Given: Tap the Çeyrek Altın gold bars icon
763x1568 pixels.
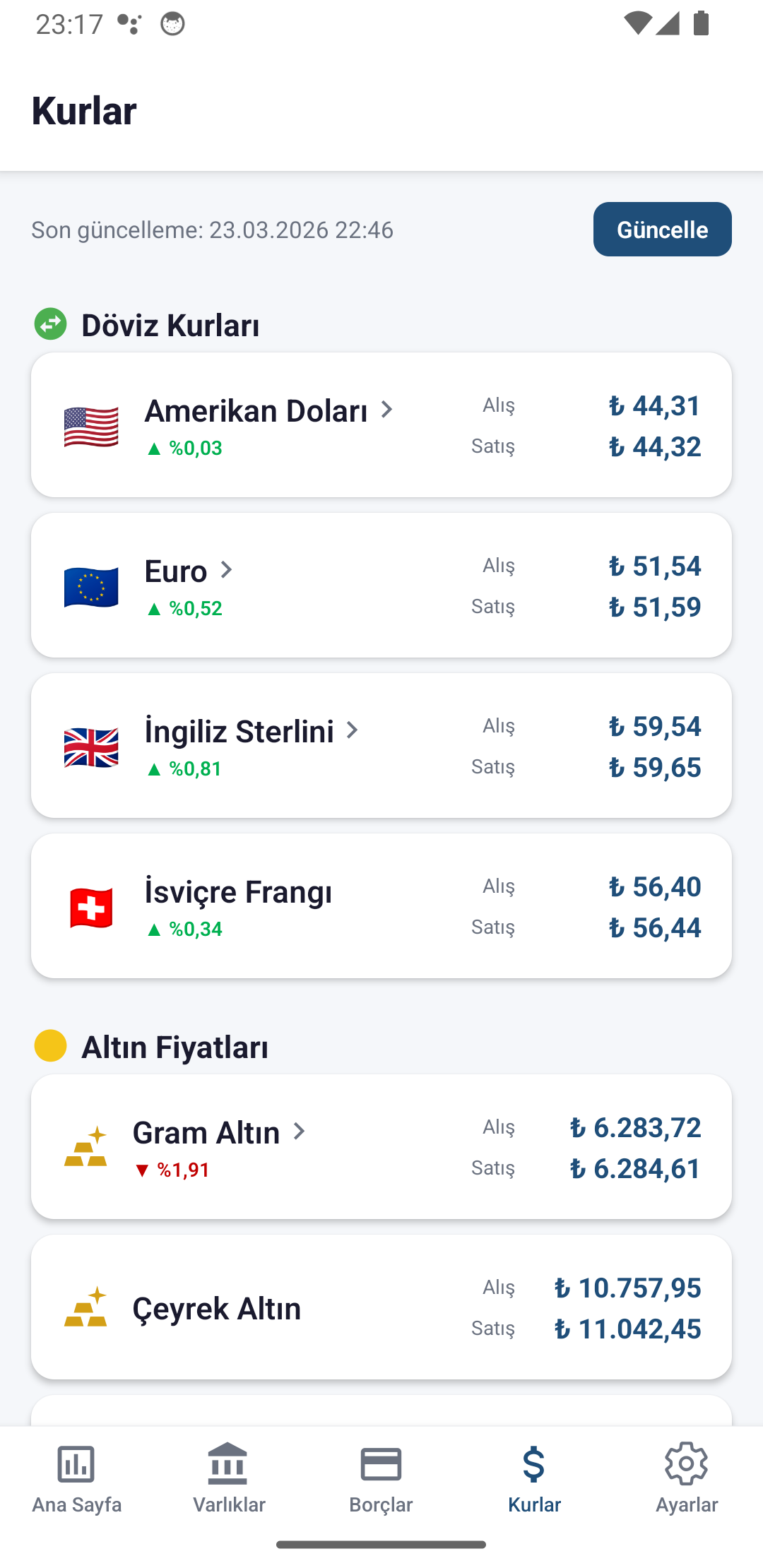Looking at the screenshot, I should pyautogui.click(x=86, y=1307).
